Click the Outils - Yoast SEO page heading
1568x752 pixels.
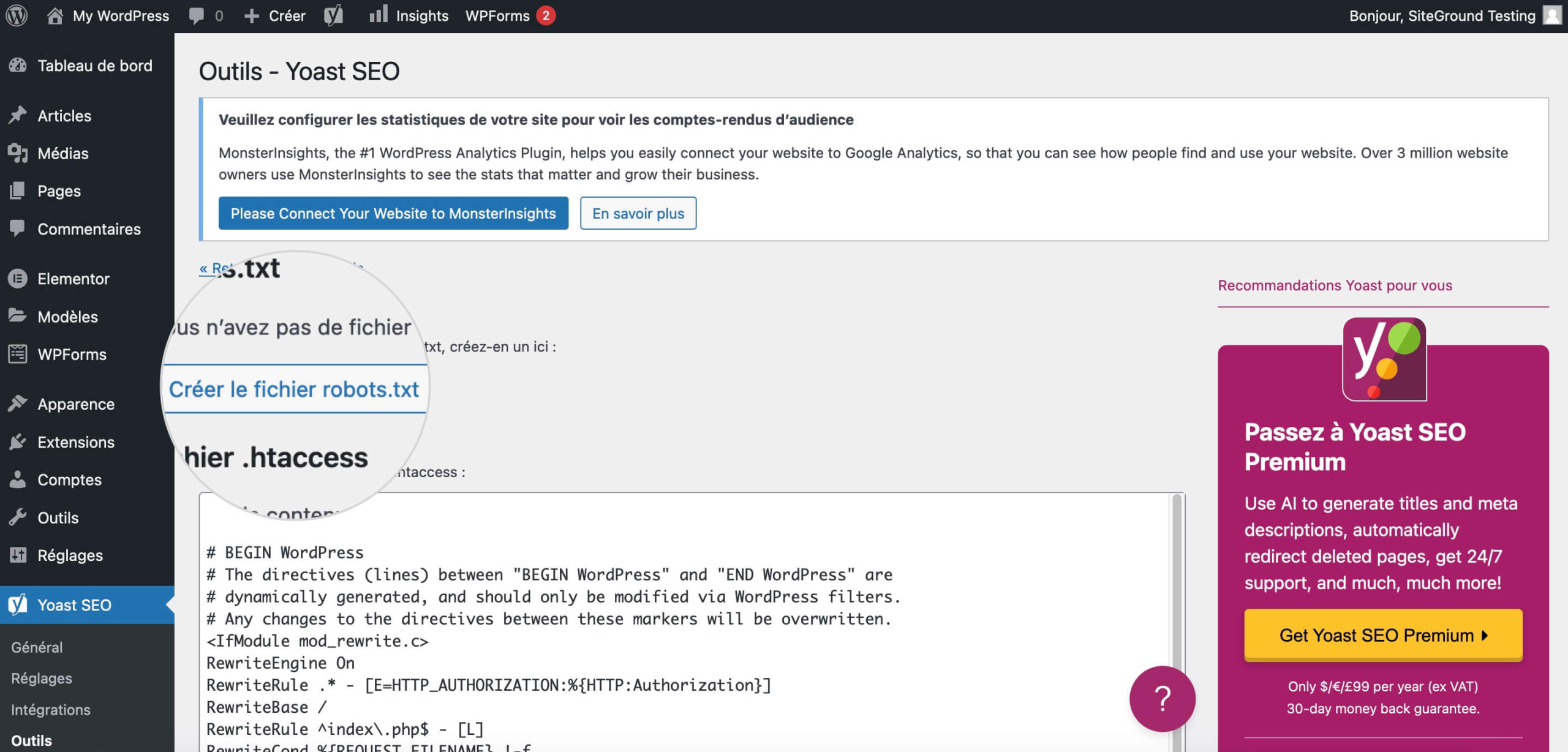coord(300,72)
